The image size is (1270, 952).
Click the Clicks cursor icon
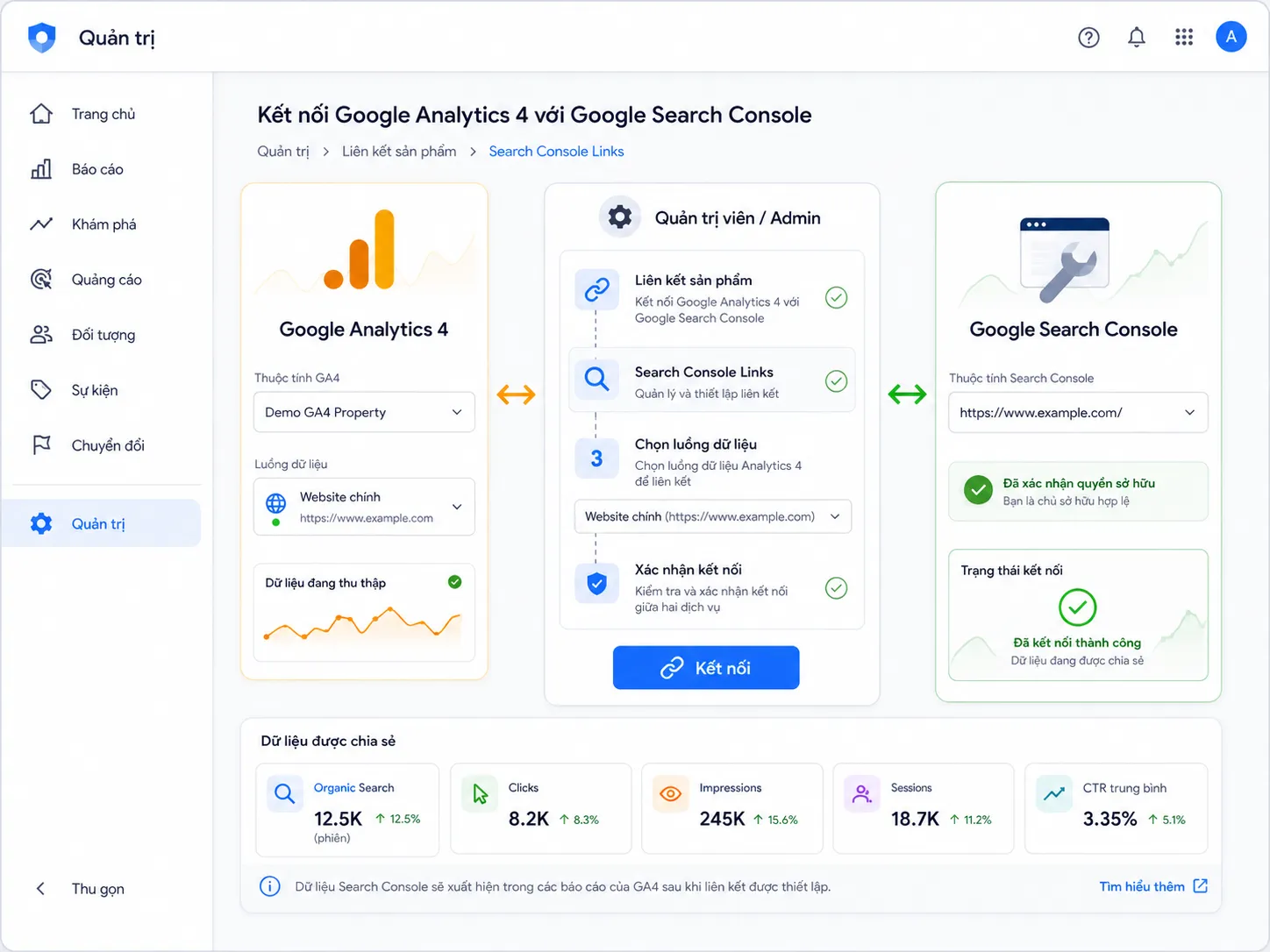tap(480, 794)
